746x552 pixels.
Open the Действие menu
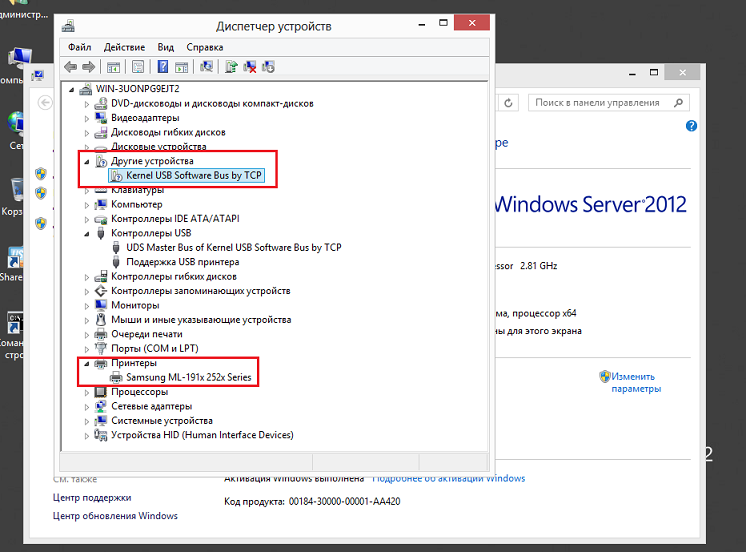[x=123, y=47]
